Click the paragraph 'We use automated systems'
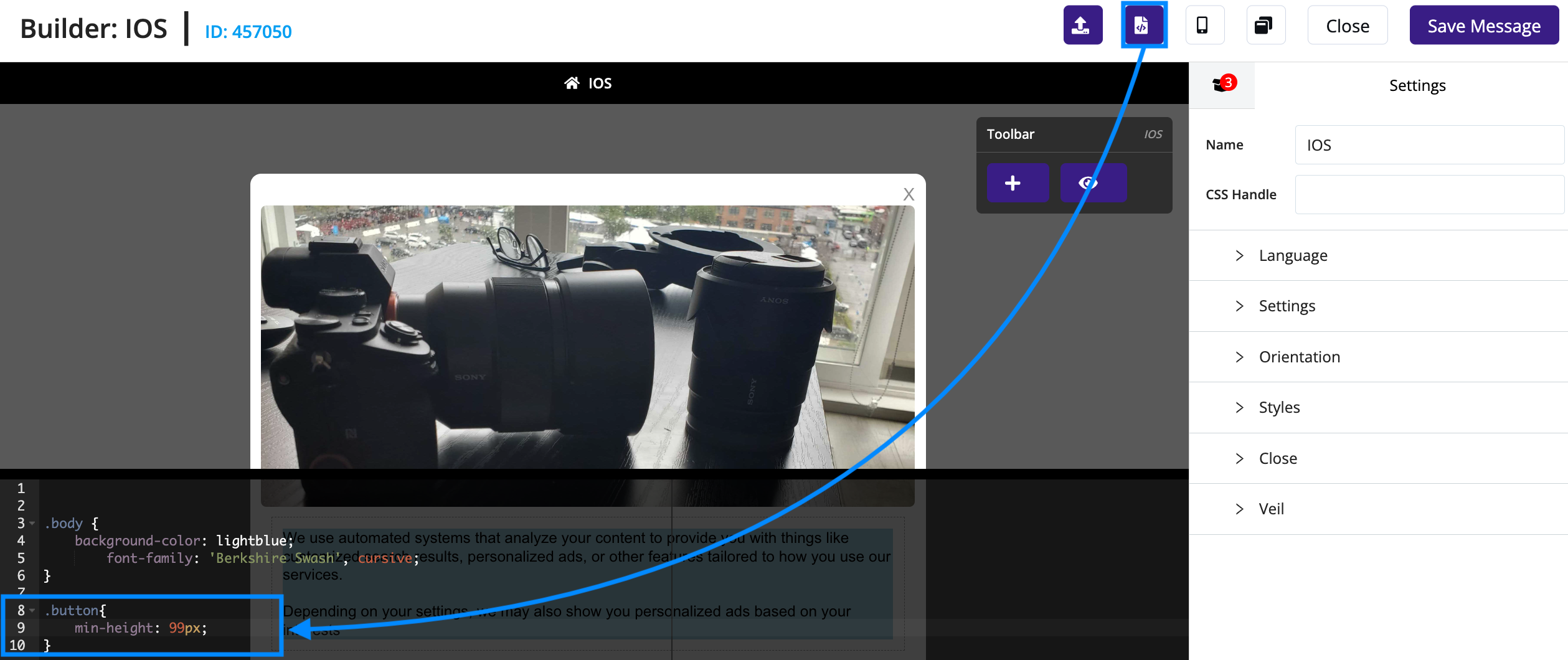The width and height of the screenshot is (1568, 660). pyautogui.click(x=587, y=556)
